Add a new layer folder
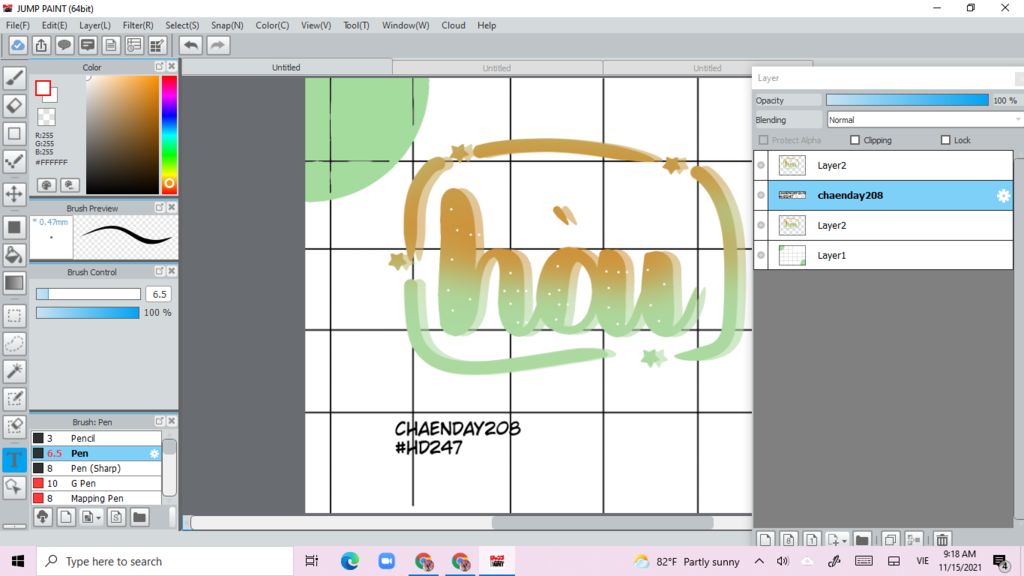 coord(862,539)
